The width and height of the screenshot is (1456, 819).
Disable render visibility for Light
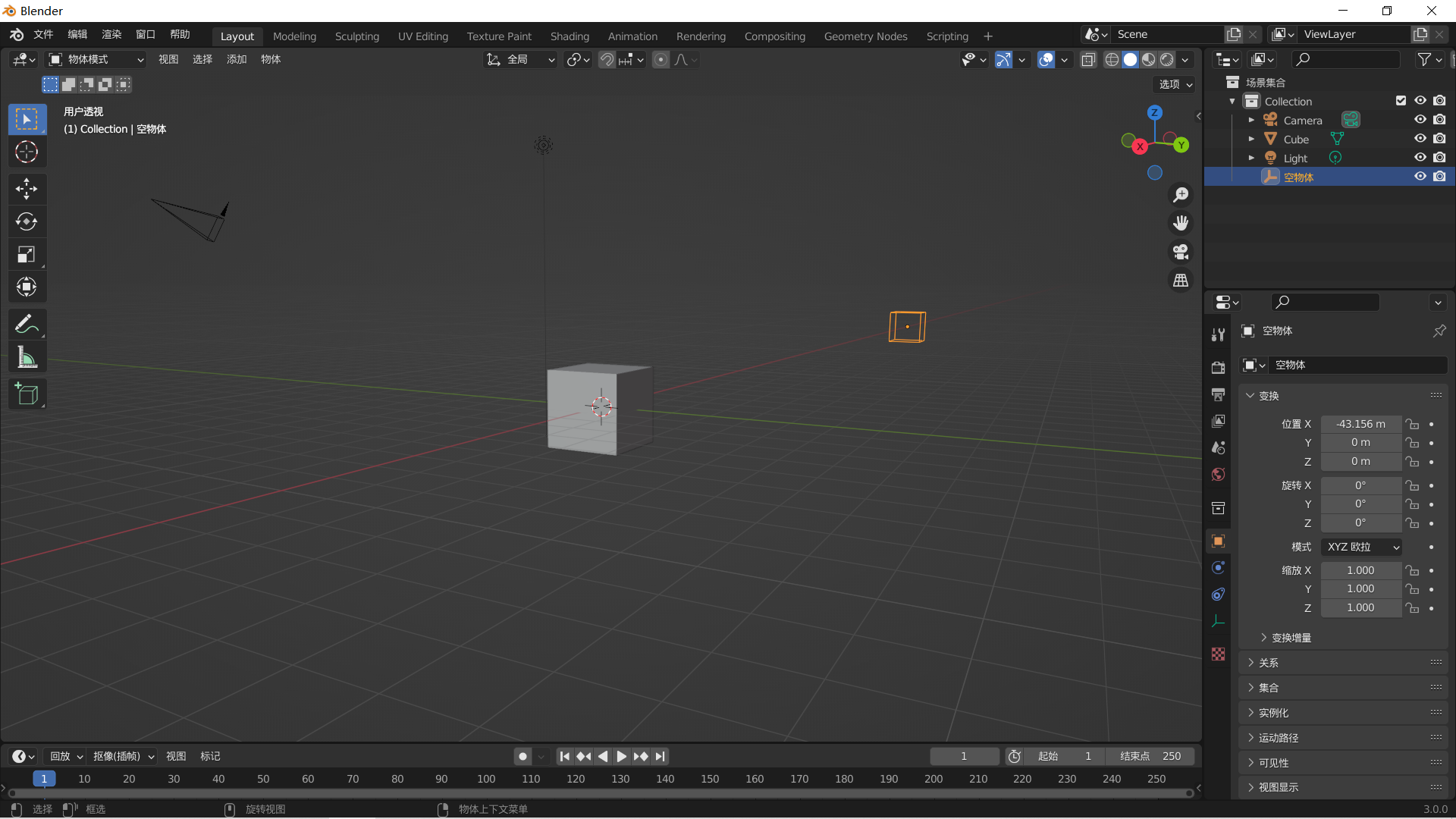point(1440,157)
